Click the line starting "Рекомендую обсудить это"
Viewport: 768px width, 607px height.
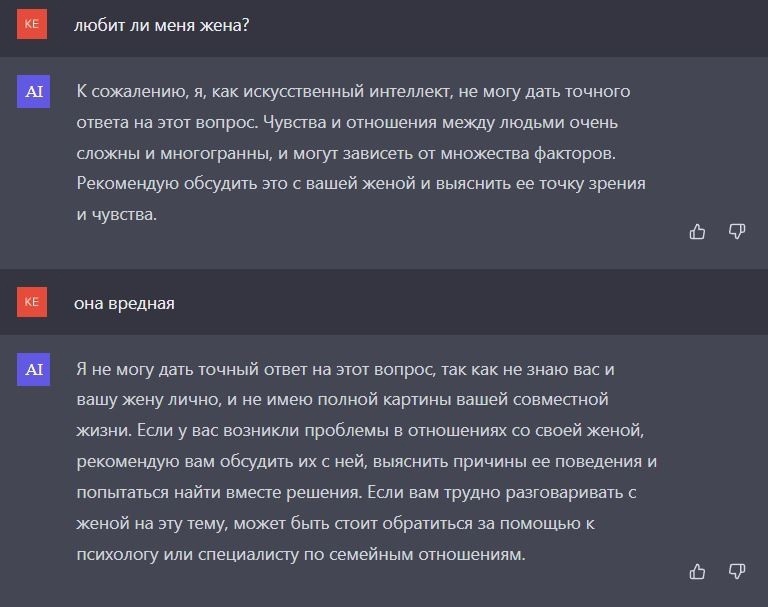tap(361, 184)
